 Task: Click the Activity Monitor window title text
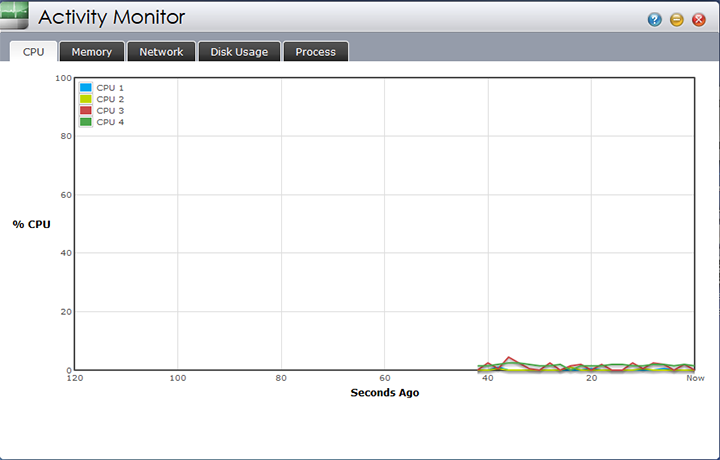click(x=111, y=17)
